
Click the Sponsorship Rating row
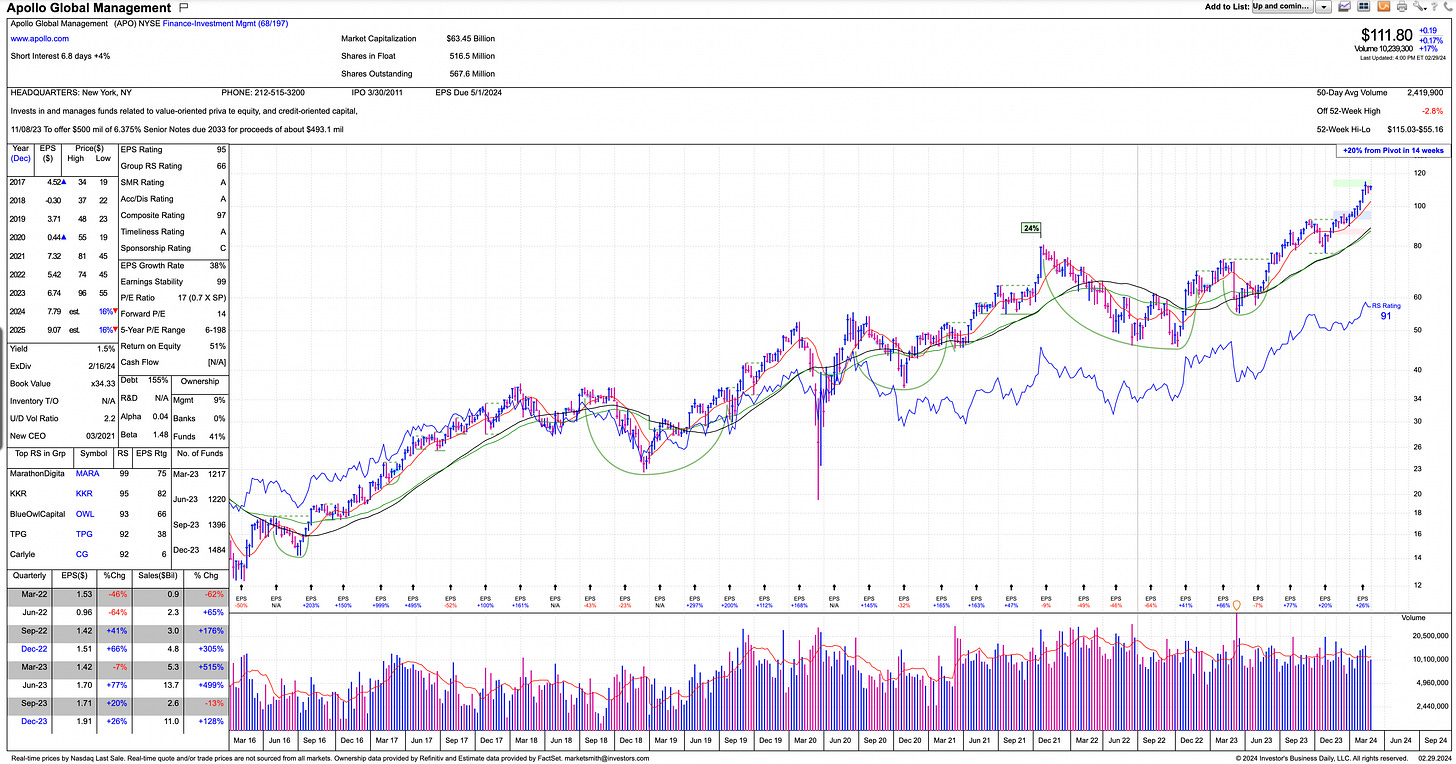[173, 248]
